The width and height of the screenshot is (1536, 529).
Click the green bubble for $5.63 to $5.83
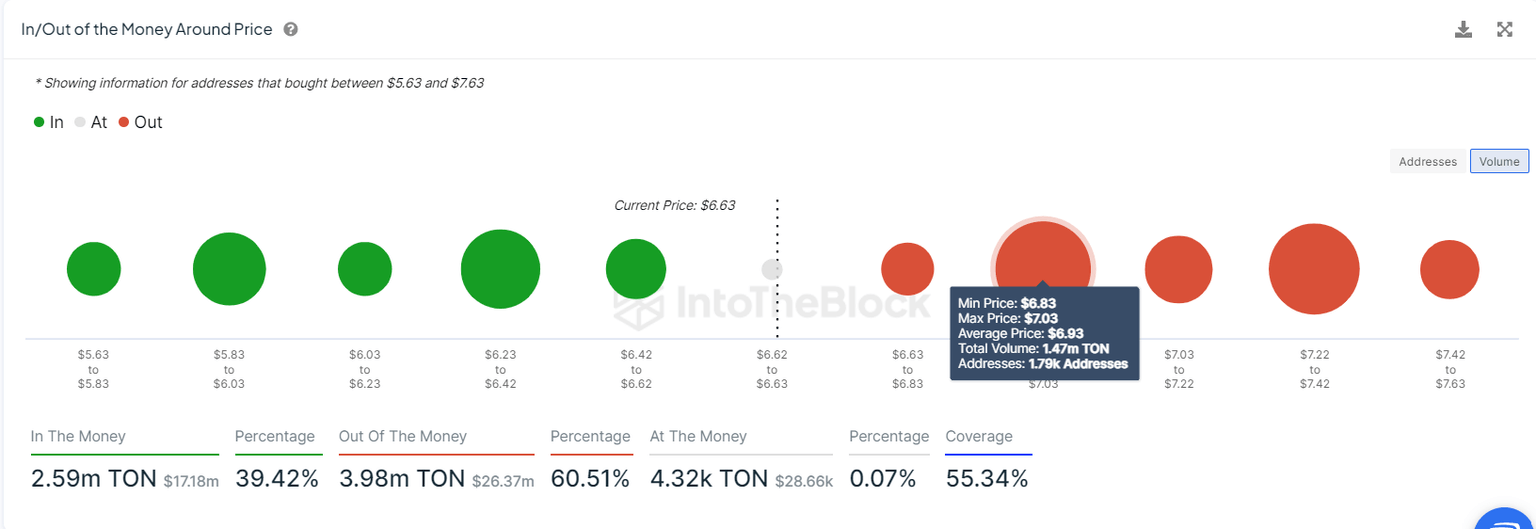pyautogui.click(x=94, y=269)
